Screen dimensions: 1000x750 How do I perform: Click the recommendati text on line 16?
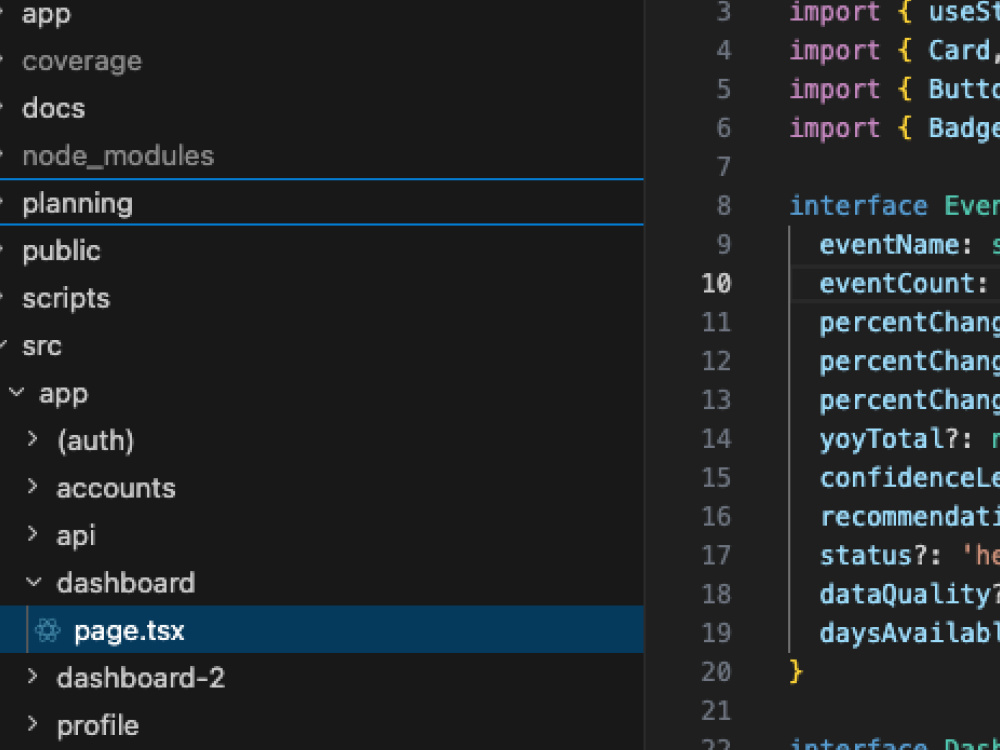point(909,517)
